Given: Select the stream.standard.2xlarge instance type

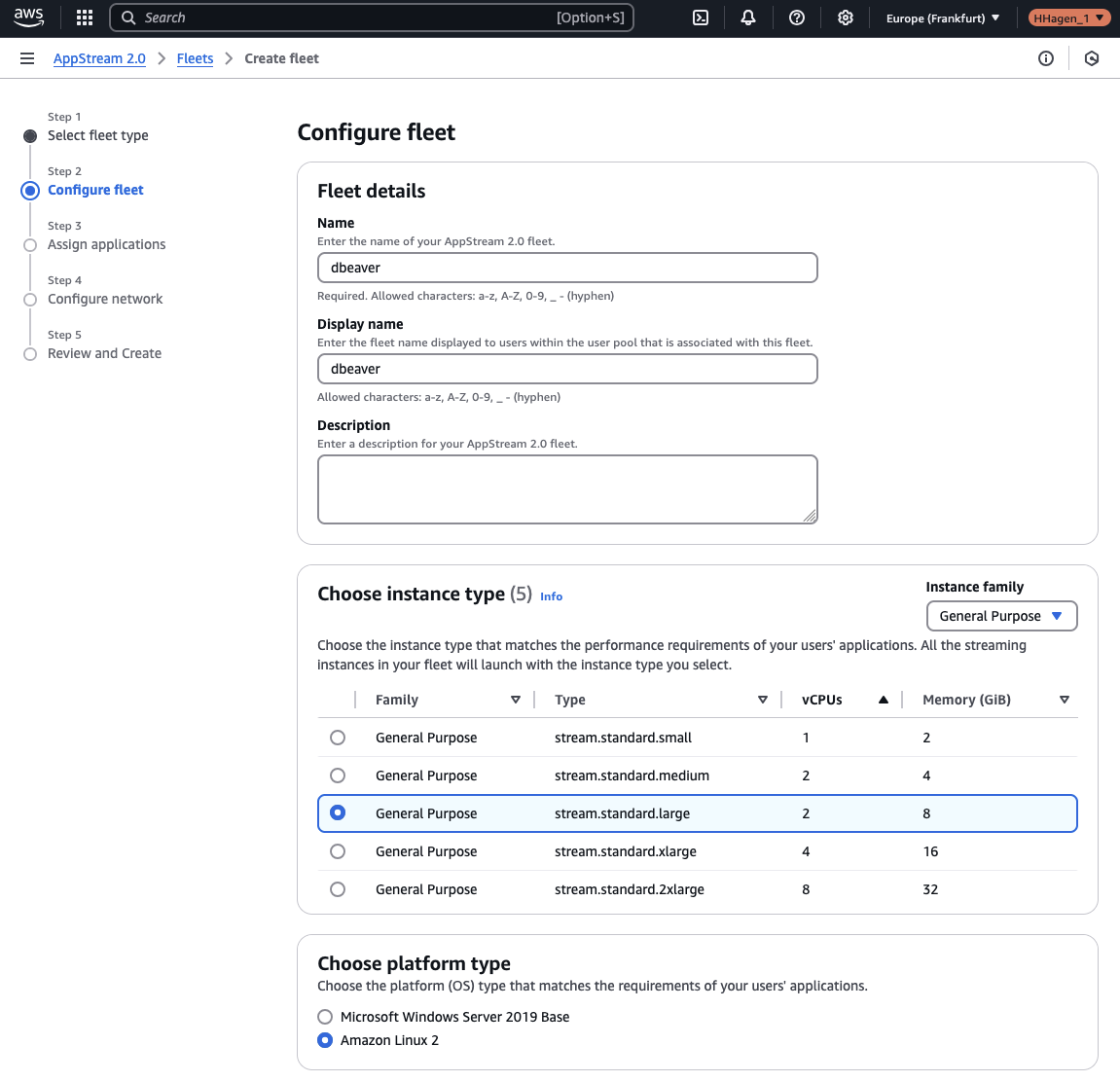Looking at the screenshot, I should (x=338, y=888).
